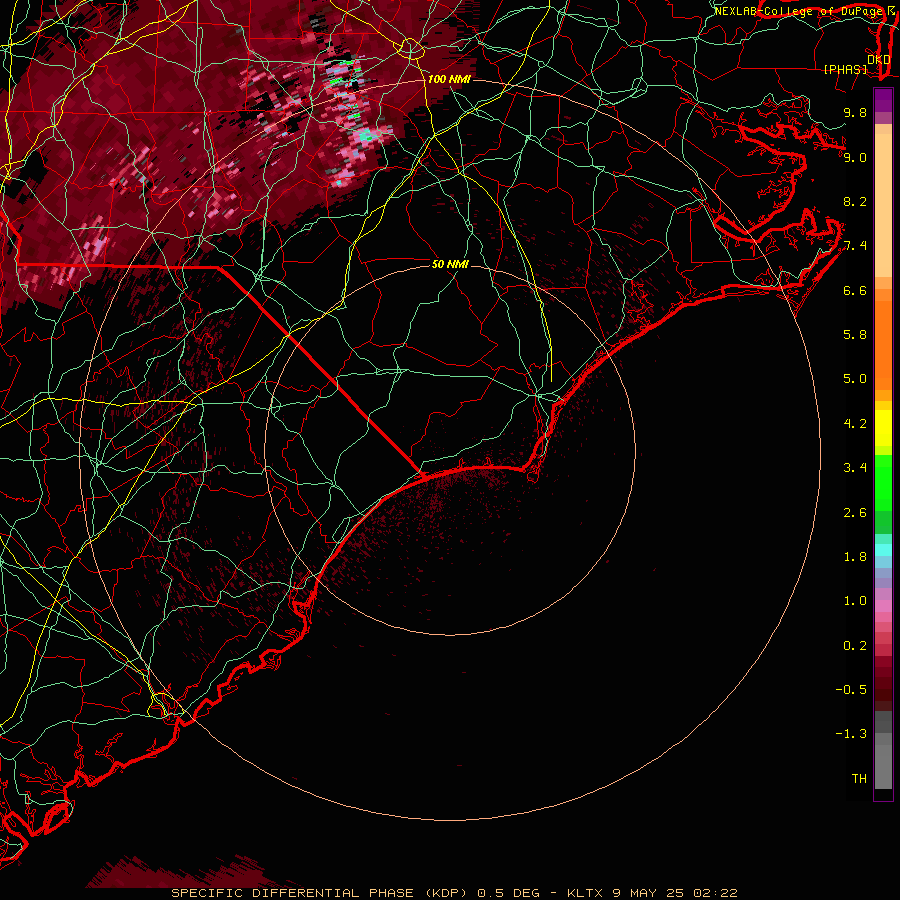Screen dimensions: 900x900
Task: Click the orange segment of the color bar
Action: 883,345
